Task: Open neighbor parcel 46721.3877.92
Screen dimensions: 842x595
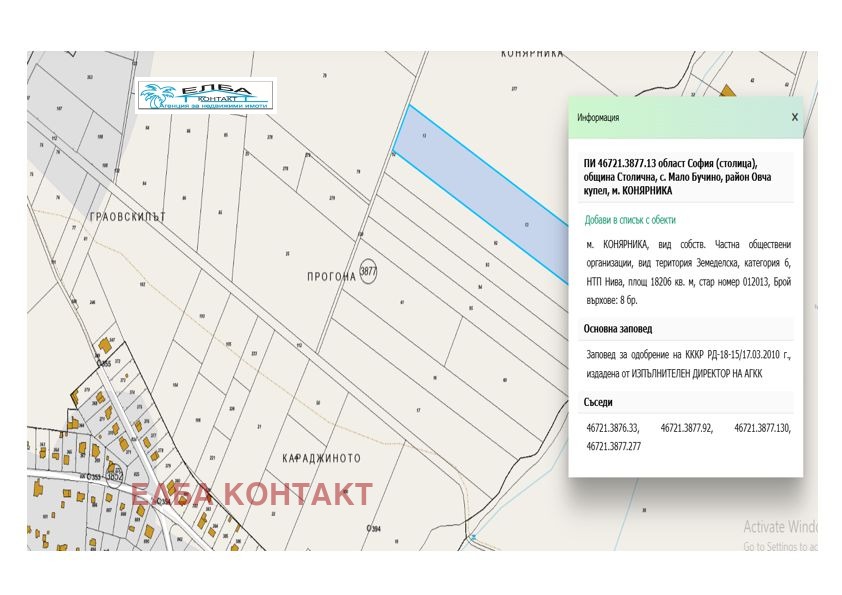Action: [686, 428]
